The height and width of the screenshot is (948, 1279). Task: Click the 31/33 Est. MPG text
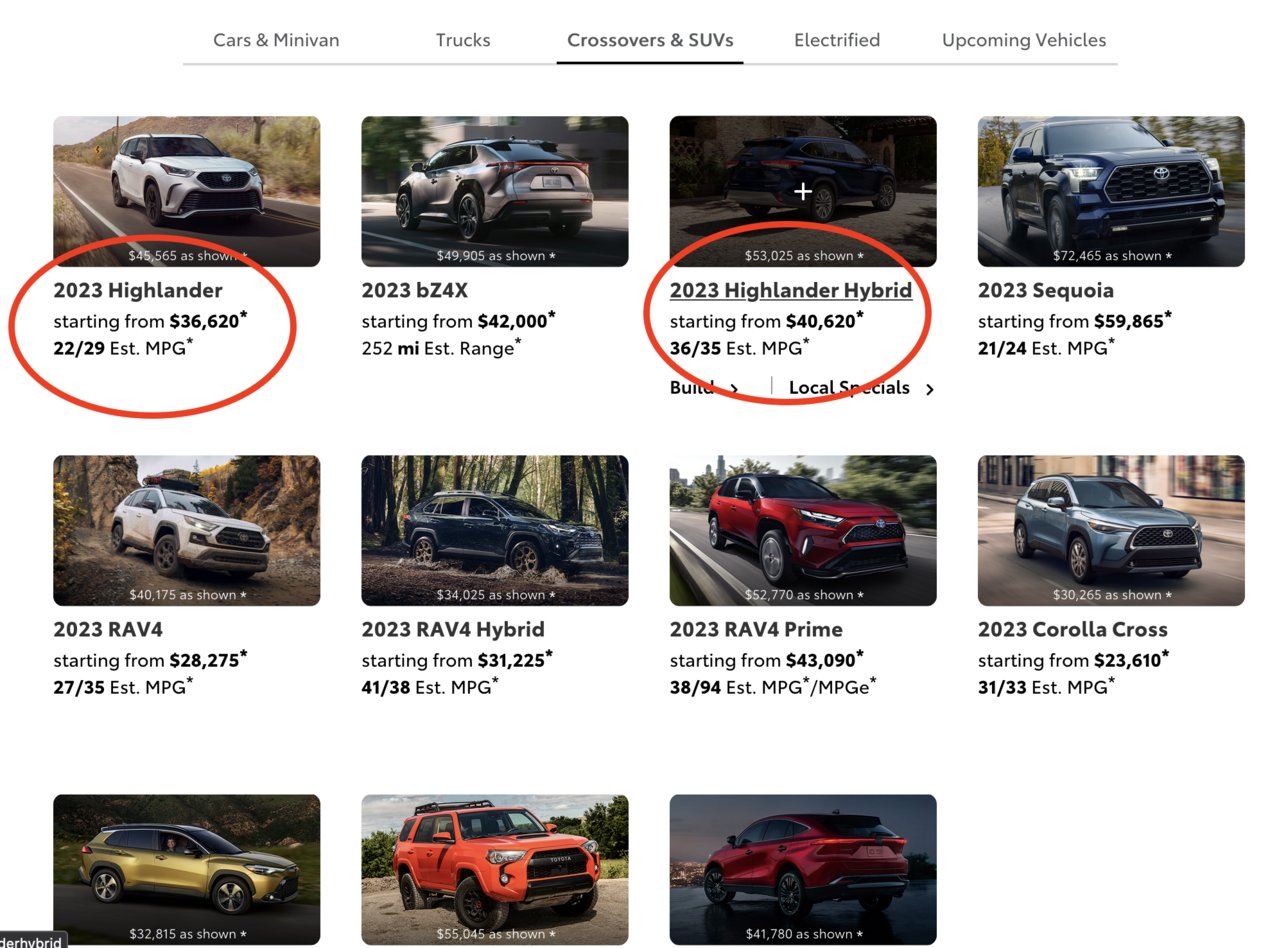coord(1047,687)
